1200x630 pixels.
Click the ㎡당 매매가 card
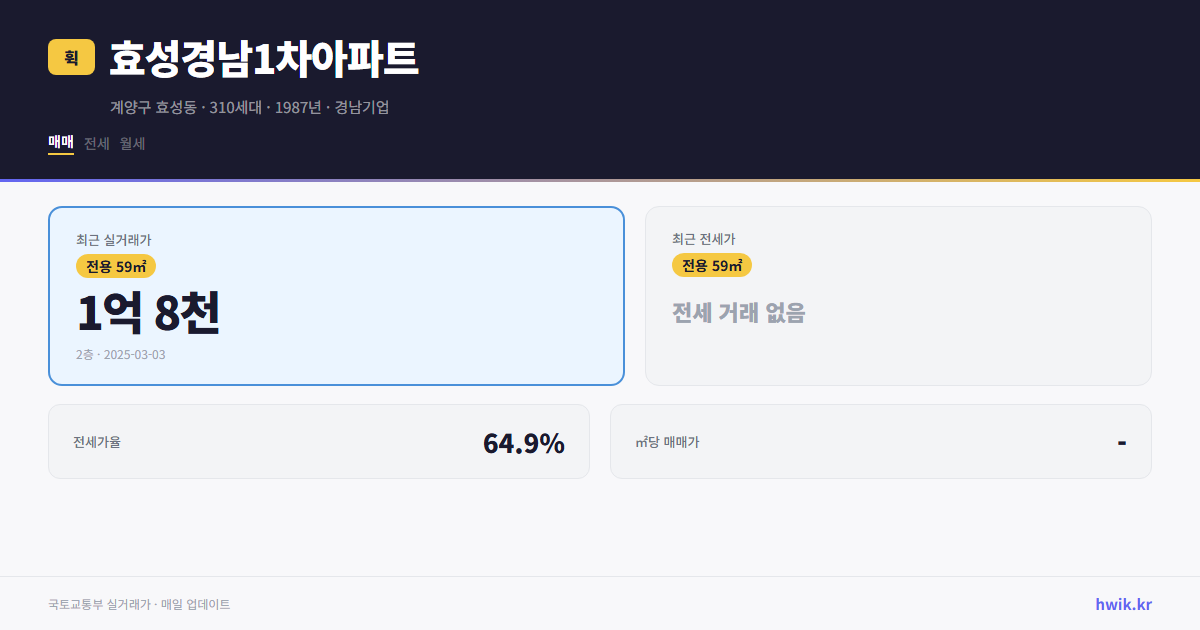(x=880, y=441)
